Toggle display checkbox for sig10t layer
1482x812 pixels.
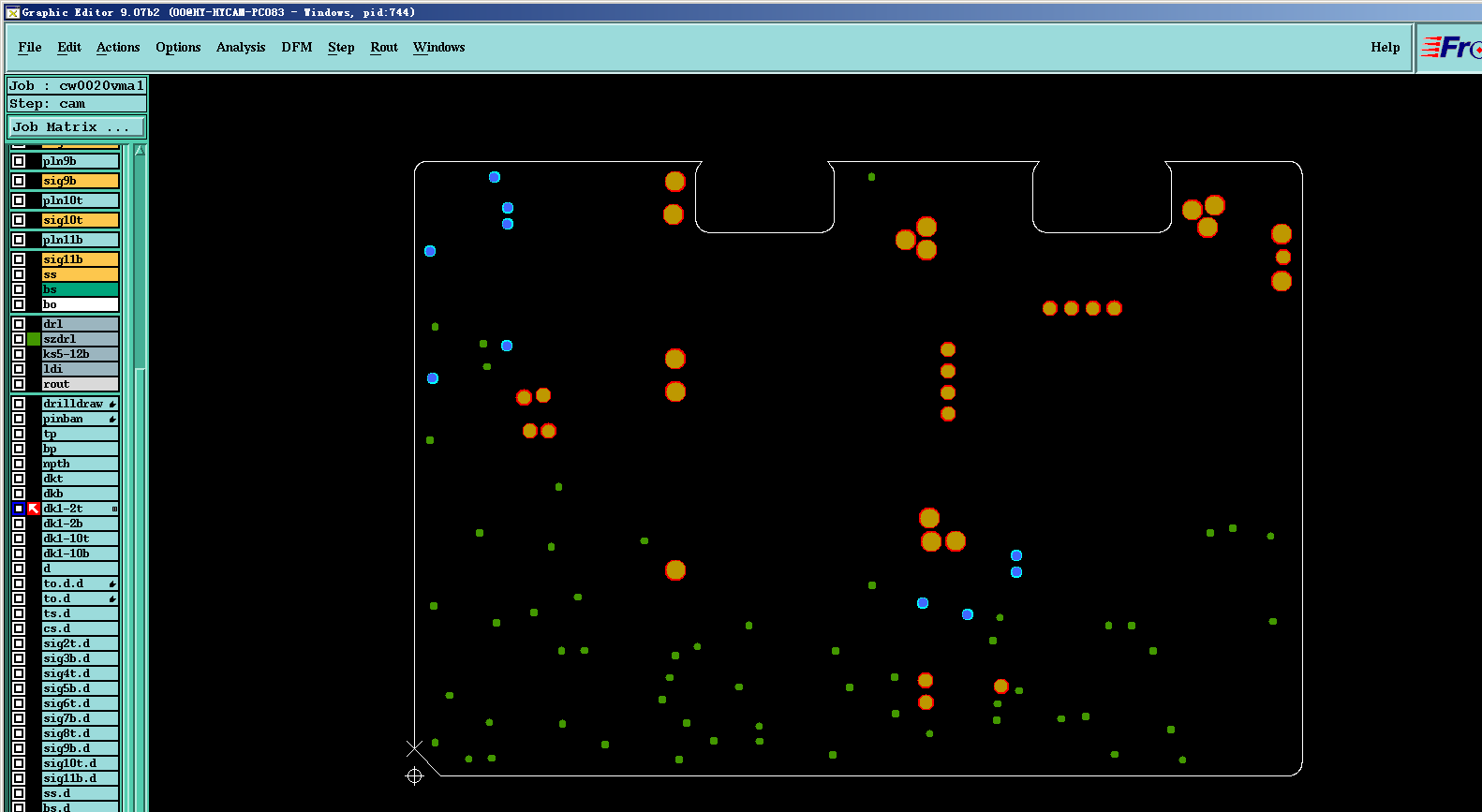[19, 220]
